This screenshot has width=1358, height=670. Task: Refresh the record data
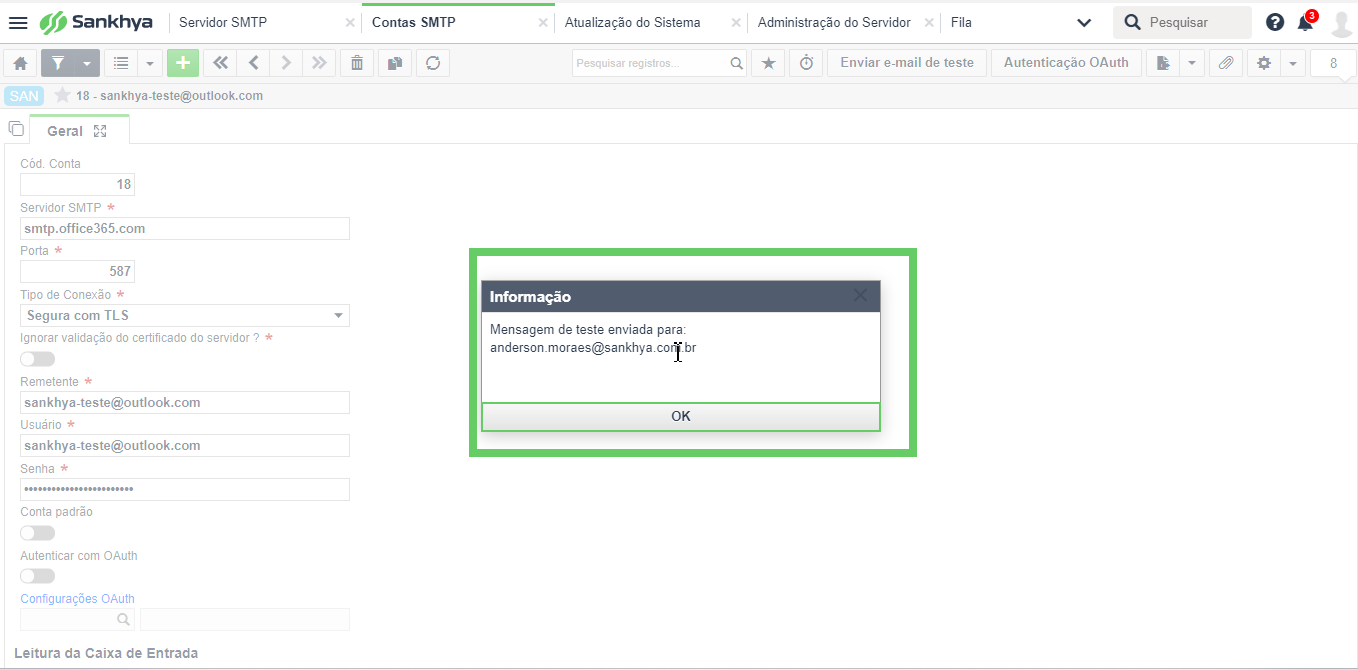pos(433,63)
